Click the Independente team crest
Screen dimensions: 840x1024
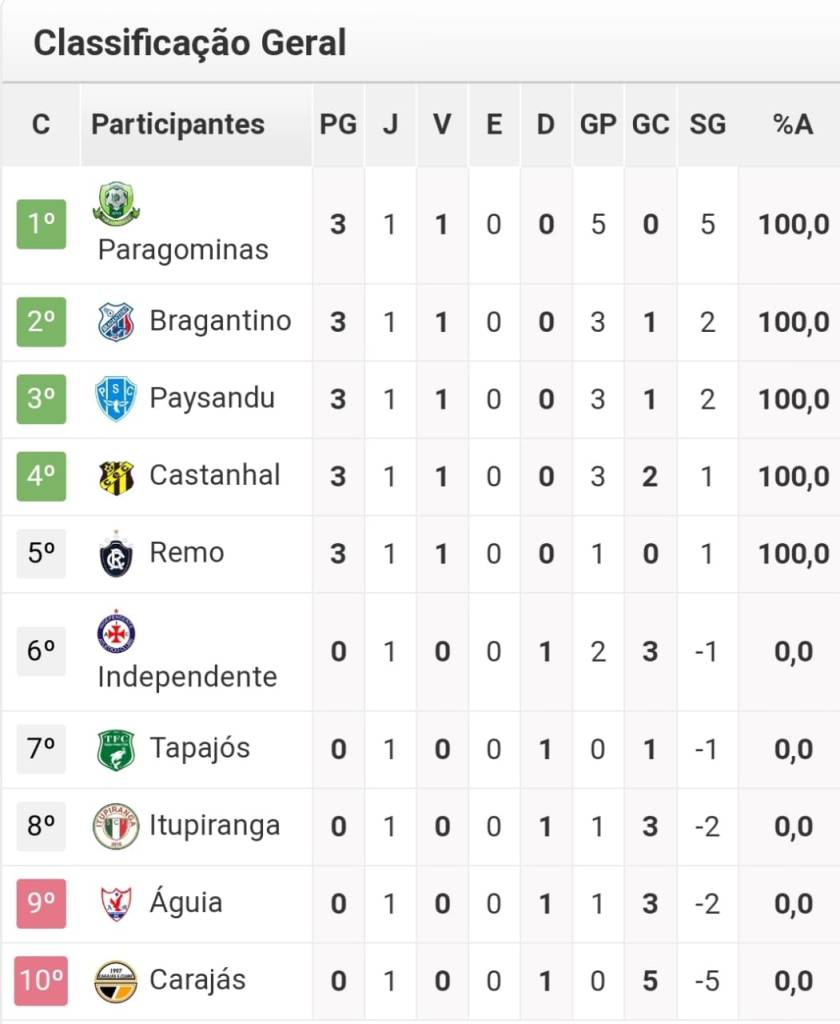click(x=116, y=632)
